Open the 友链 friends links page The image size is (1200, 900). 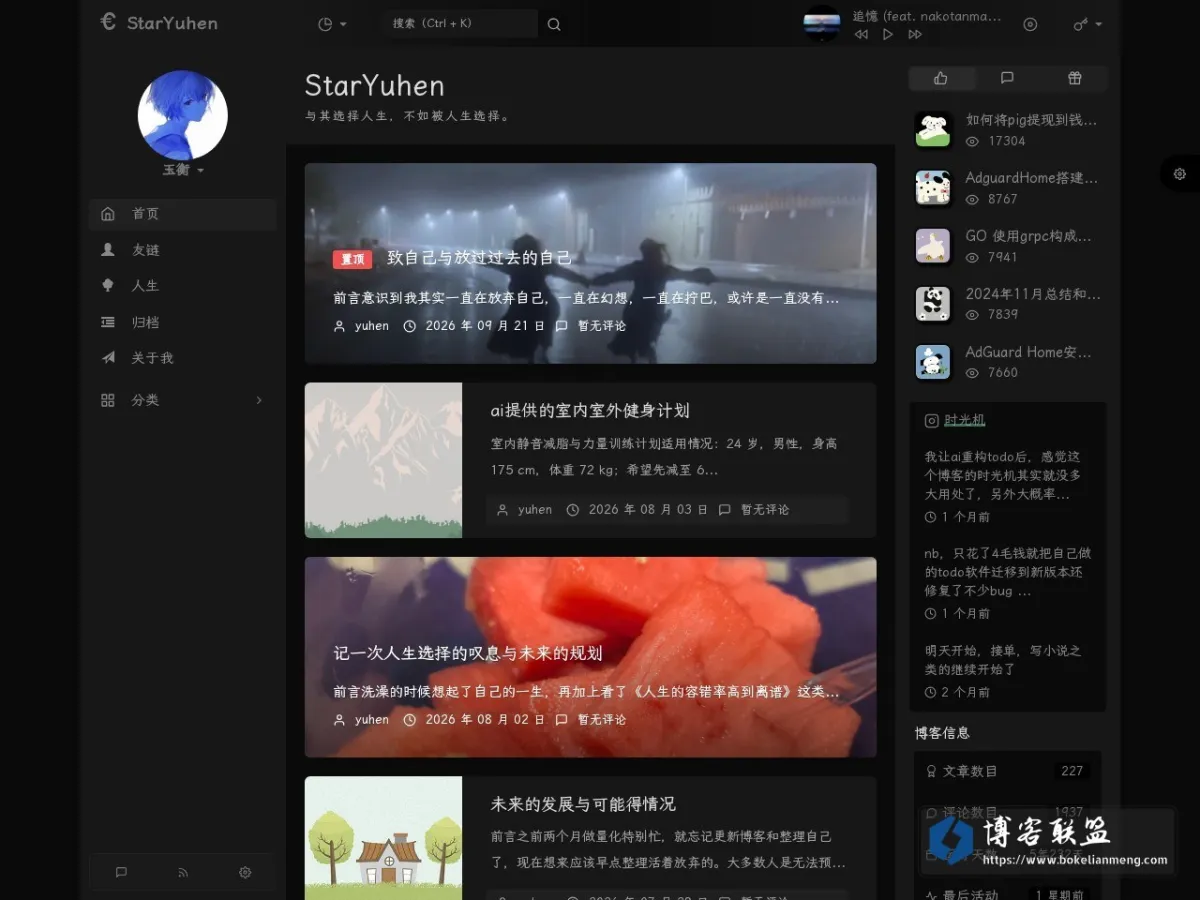click(x=182, y=250)
